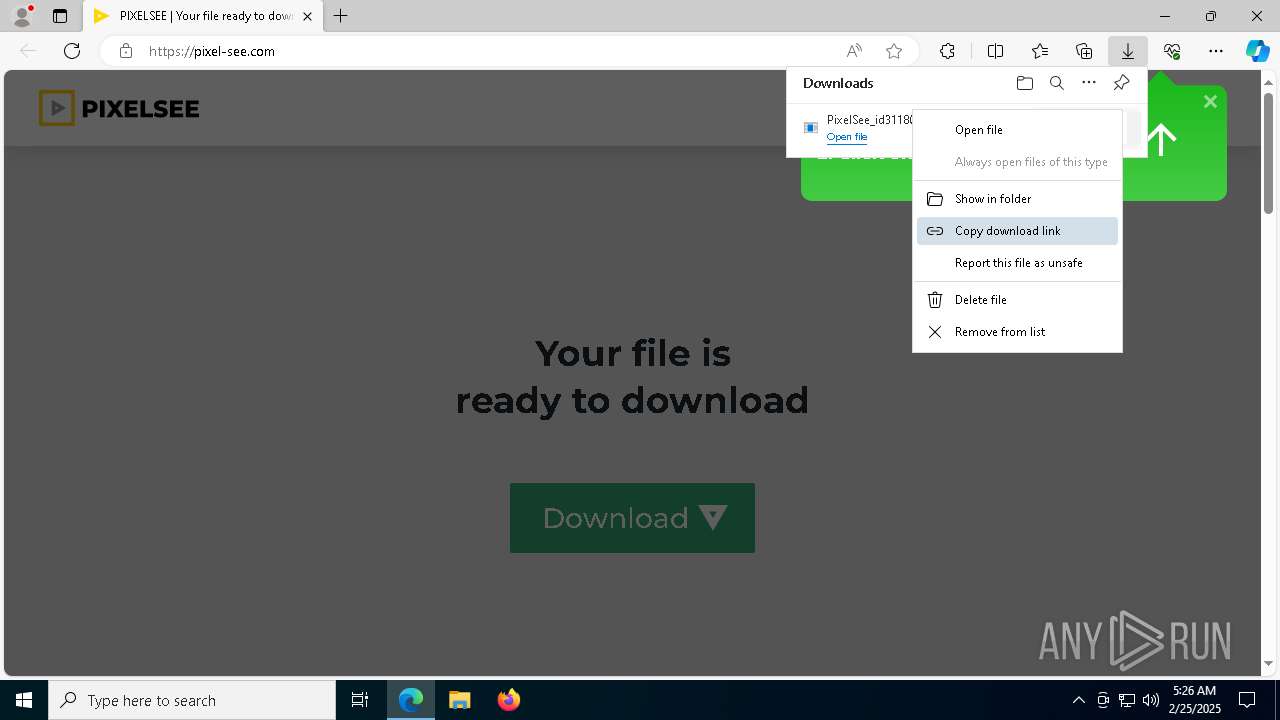Open Settings and more ellipsis menu
The height and width of the screenshot is (720, 1280).
1216,51
